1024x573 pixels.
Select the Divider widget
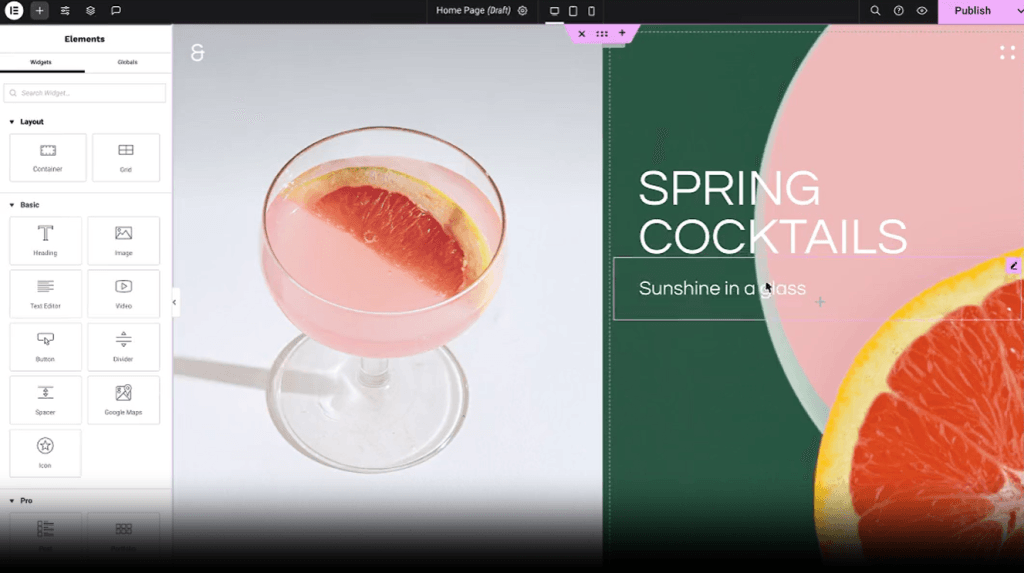click(x=123, y=347)
